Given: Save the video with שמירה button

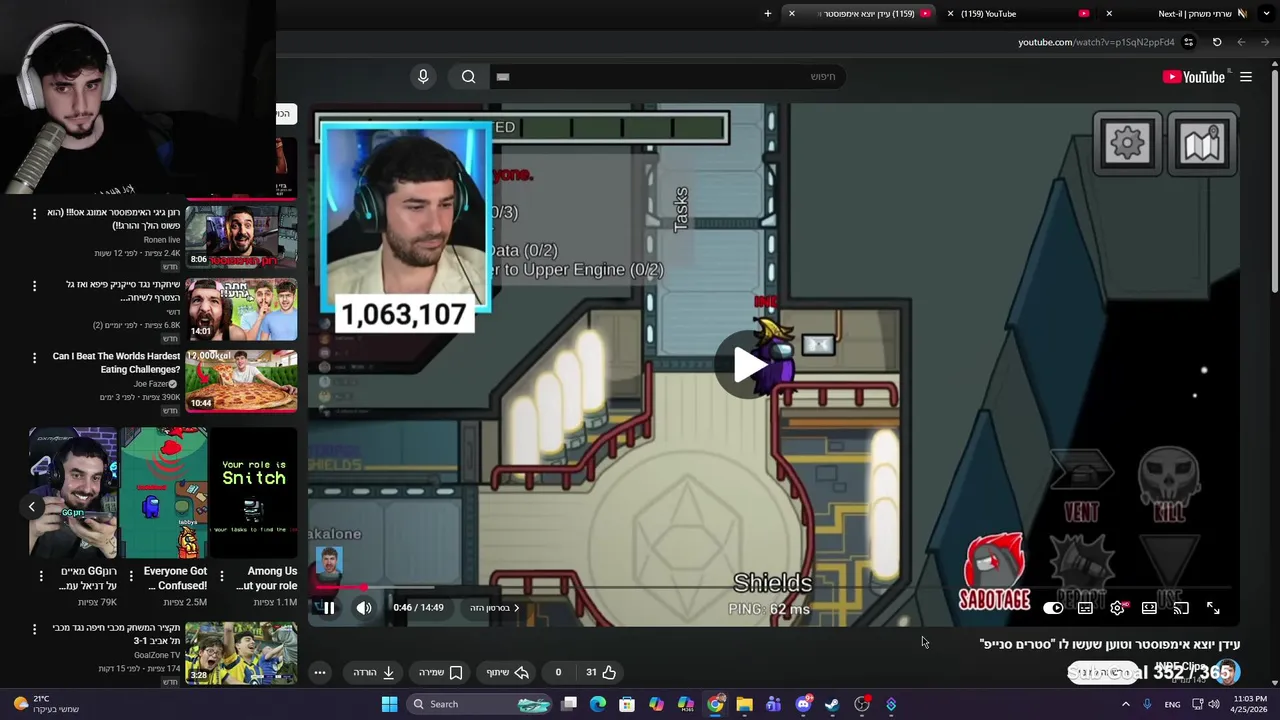Looking at the screenshot, I should tap(441, 672).
